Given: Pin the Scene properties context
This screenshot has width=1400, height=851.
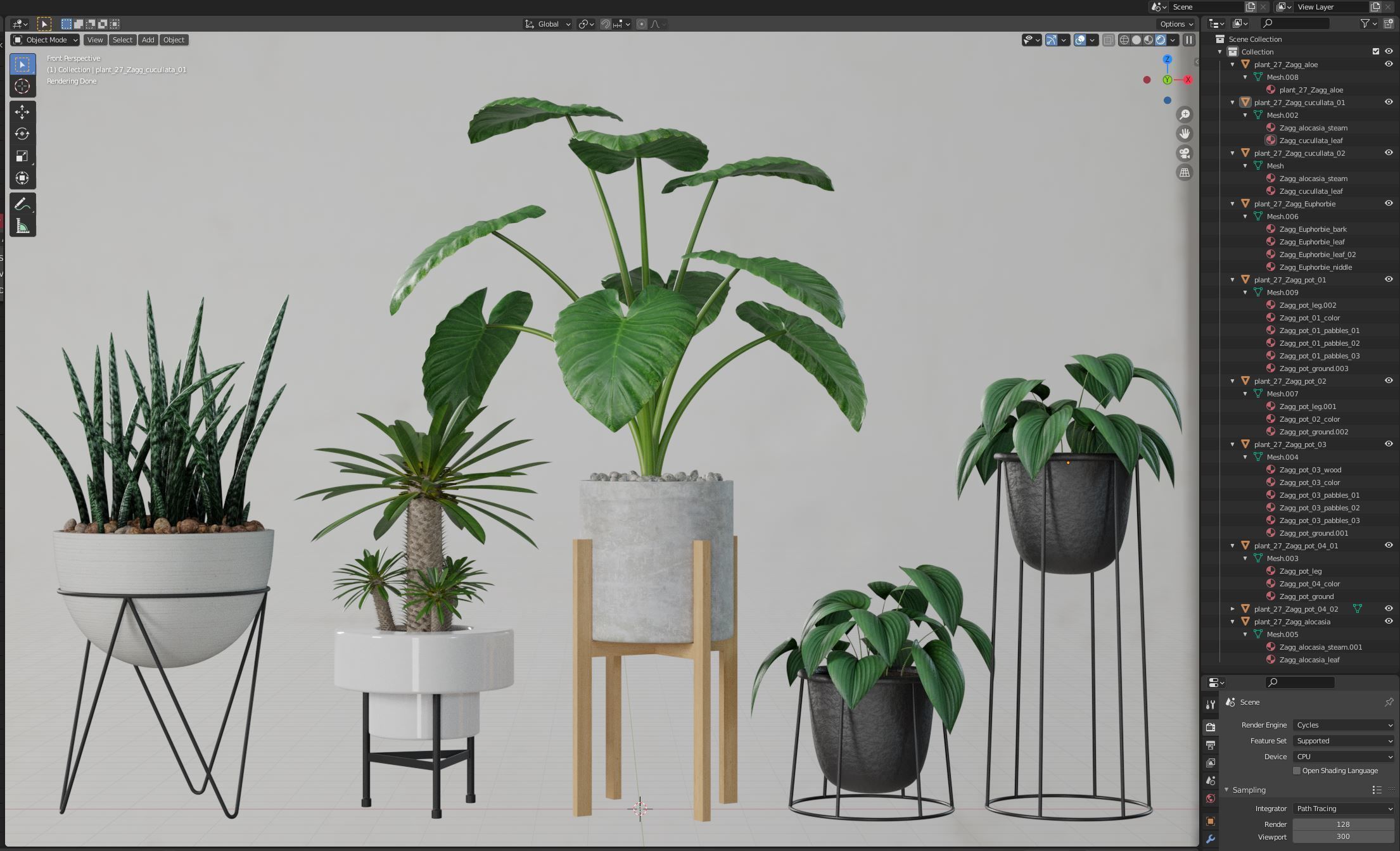Looking at the screenshot, I should [x=1389, y=702].
